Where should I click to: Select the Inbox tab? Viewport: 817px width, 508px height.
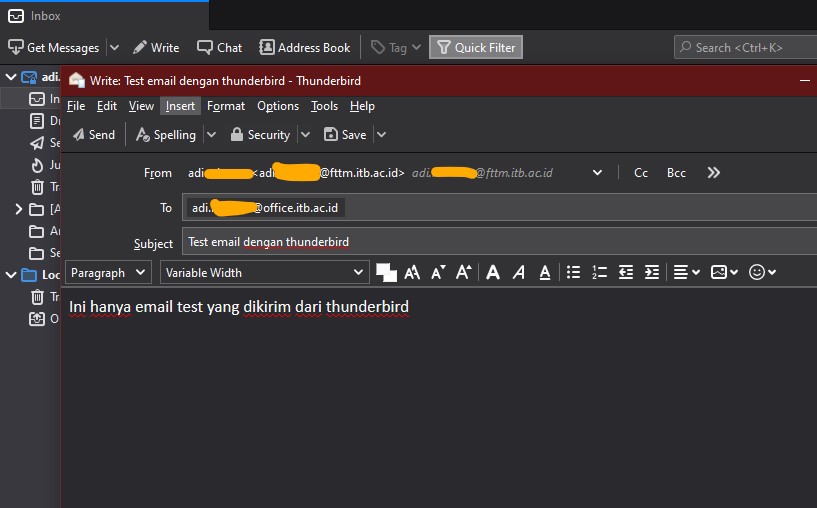tap(104, 16)
